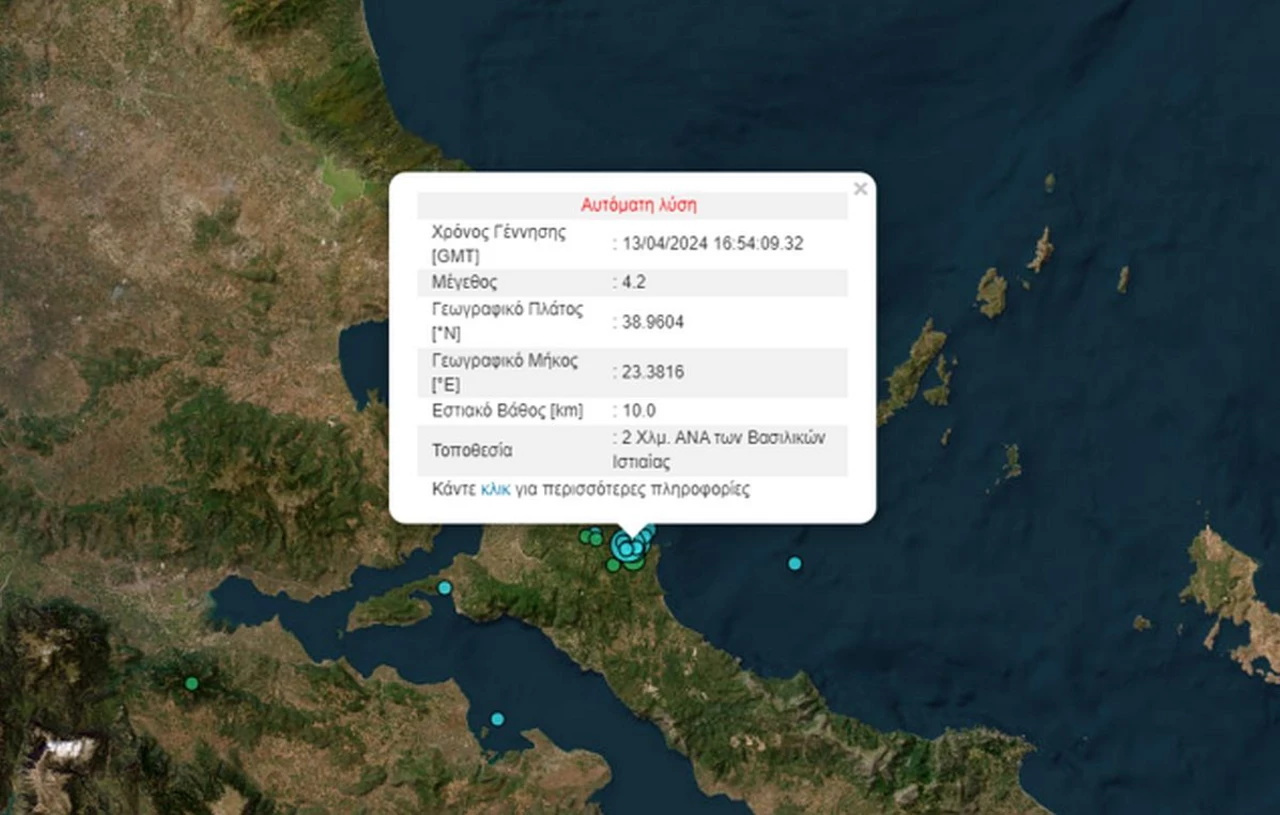
Task: Click the red 'Αυτόματη λύση' popup title
Action: pos(638,205)
